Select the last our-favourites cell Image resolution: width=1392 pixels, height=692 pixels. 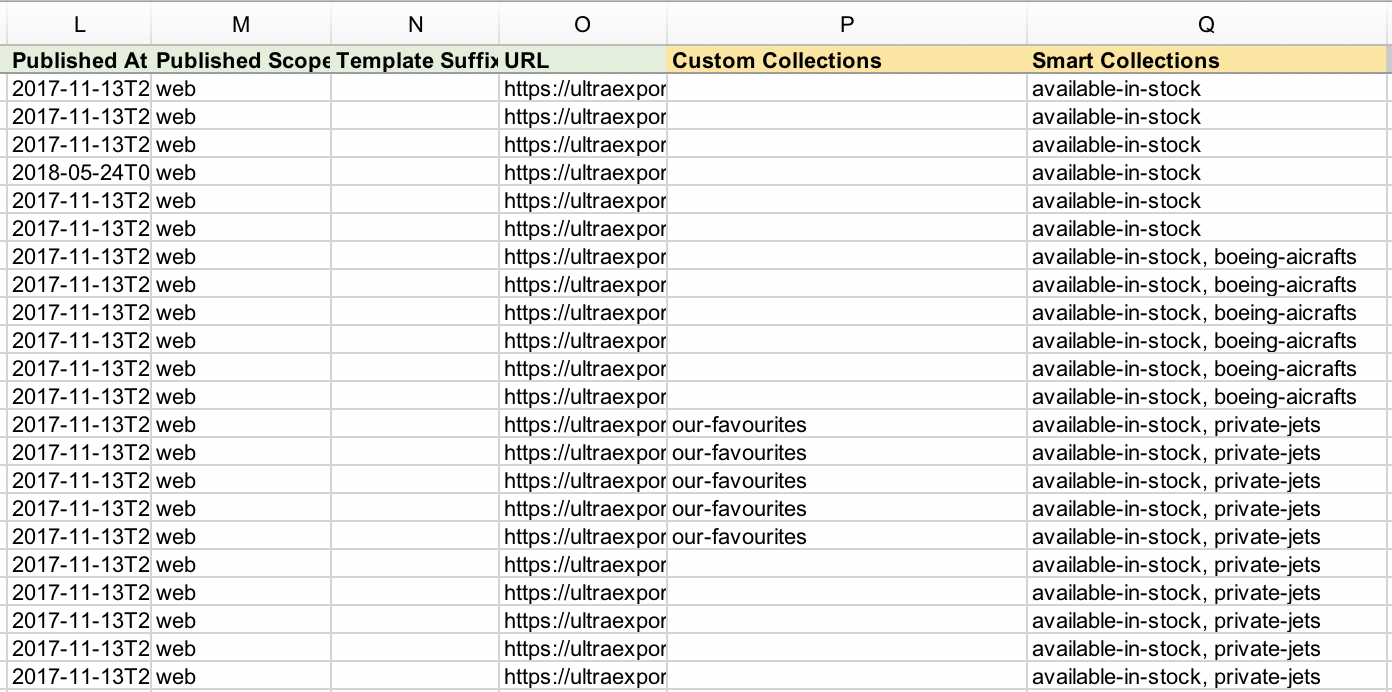(x=847, y=537)
